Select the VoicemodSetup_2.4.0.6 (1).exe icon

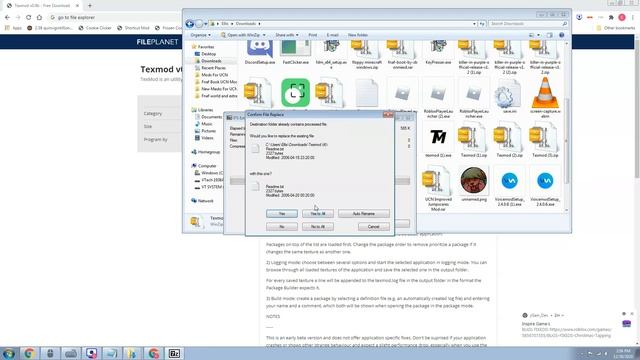click(509, 180)
